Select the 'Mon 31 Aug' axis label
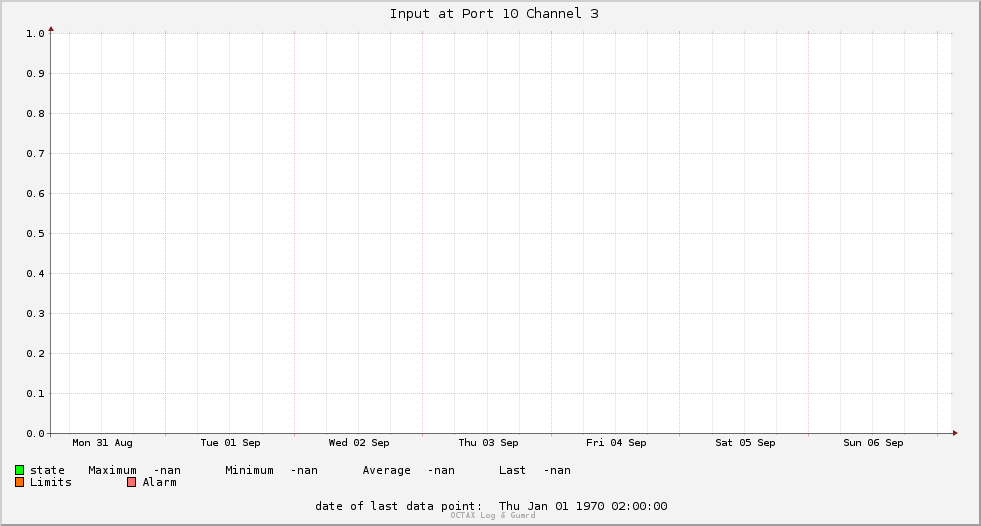Image resolution: width=981 pixels, height=526 pixels. pyautogui.click(x=103, y=443)
